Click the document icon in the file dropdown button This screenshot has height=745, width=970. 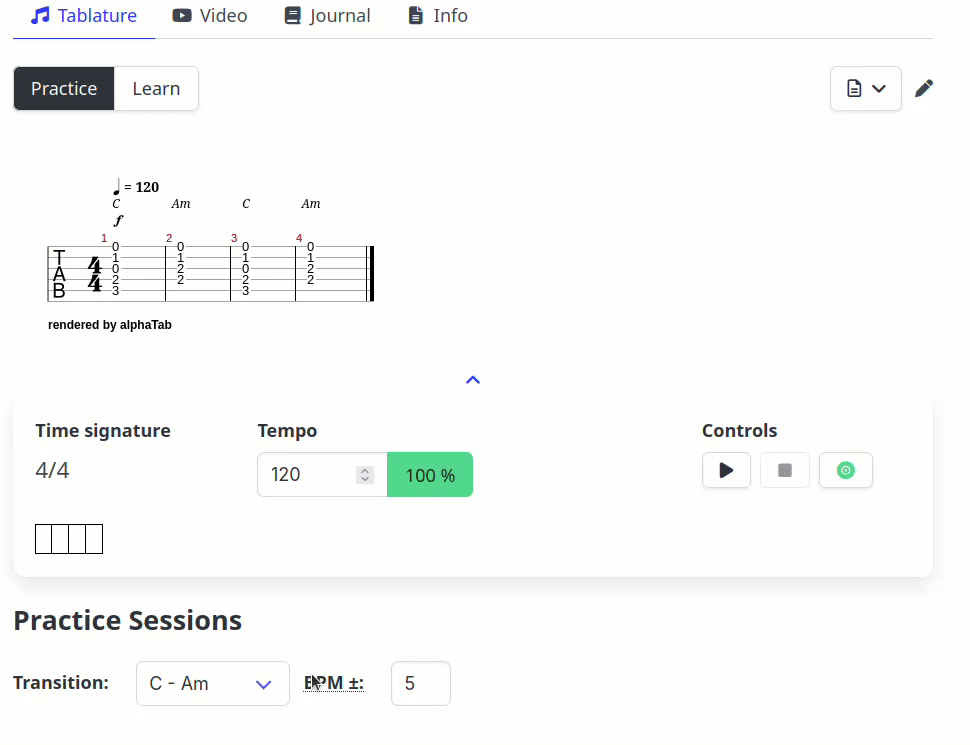pyautogui.click(x=855, y=88)
